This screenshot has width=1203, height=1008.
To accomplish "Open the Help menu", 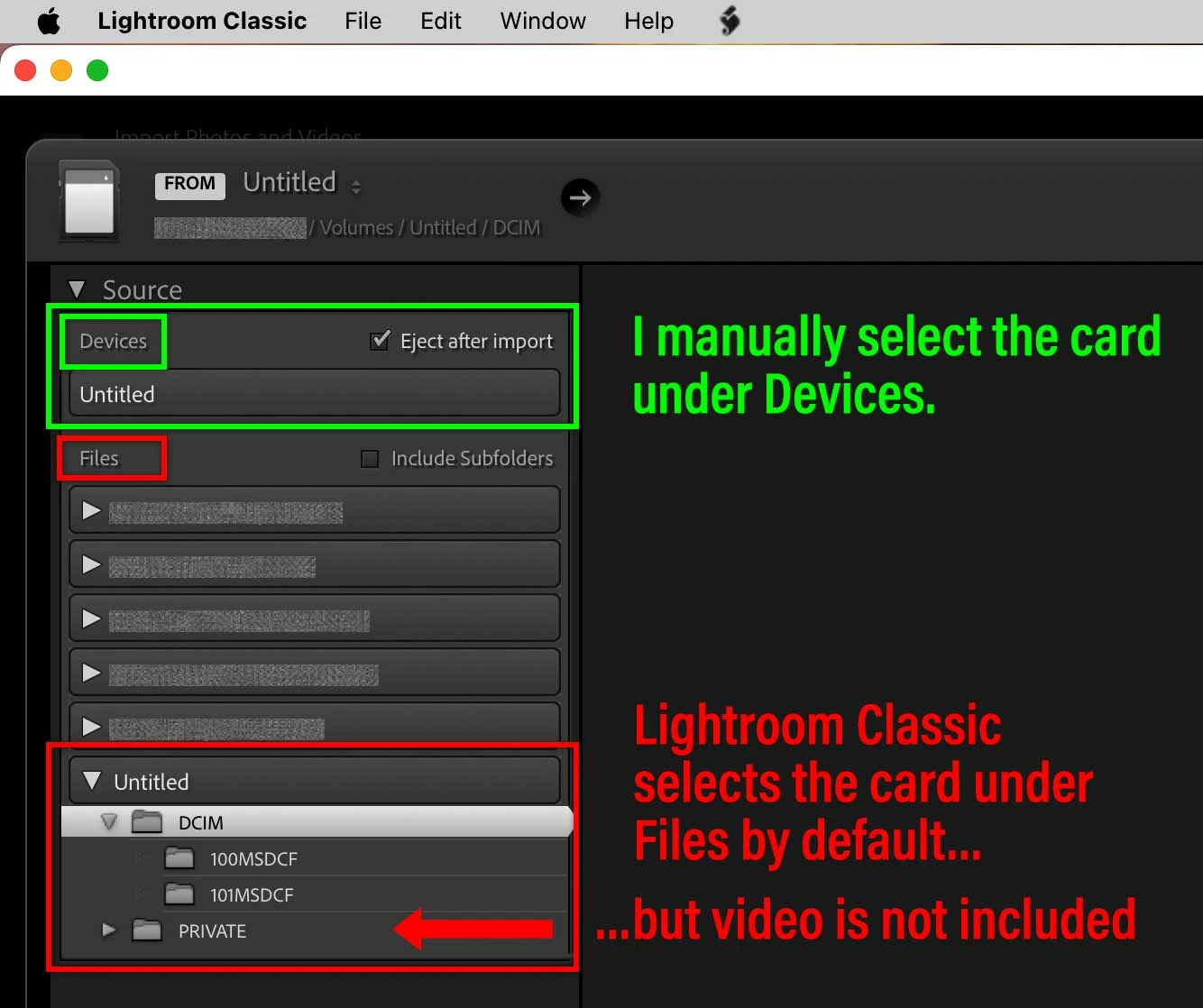I will 648,21.
